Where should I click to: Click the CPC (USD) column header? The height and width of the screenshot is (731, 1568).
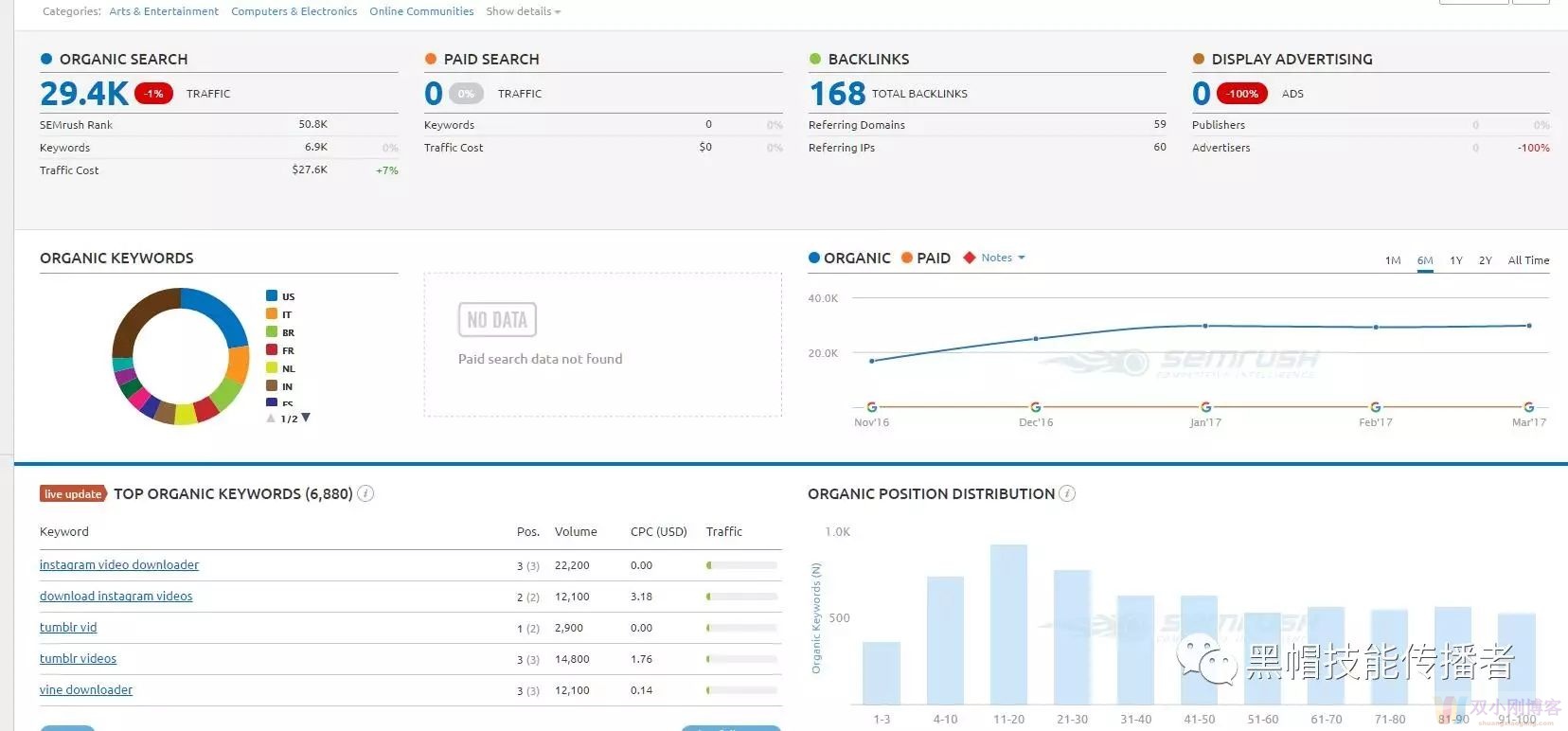(x=659, y=531)
